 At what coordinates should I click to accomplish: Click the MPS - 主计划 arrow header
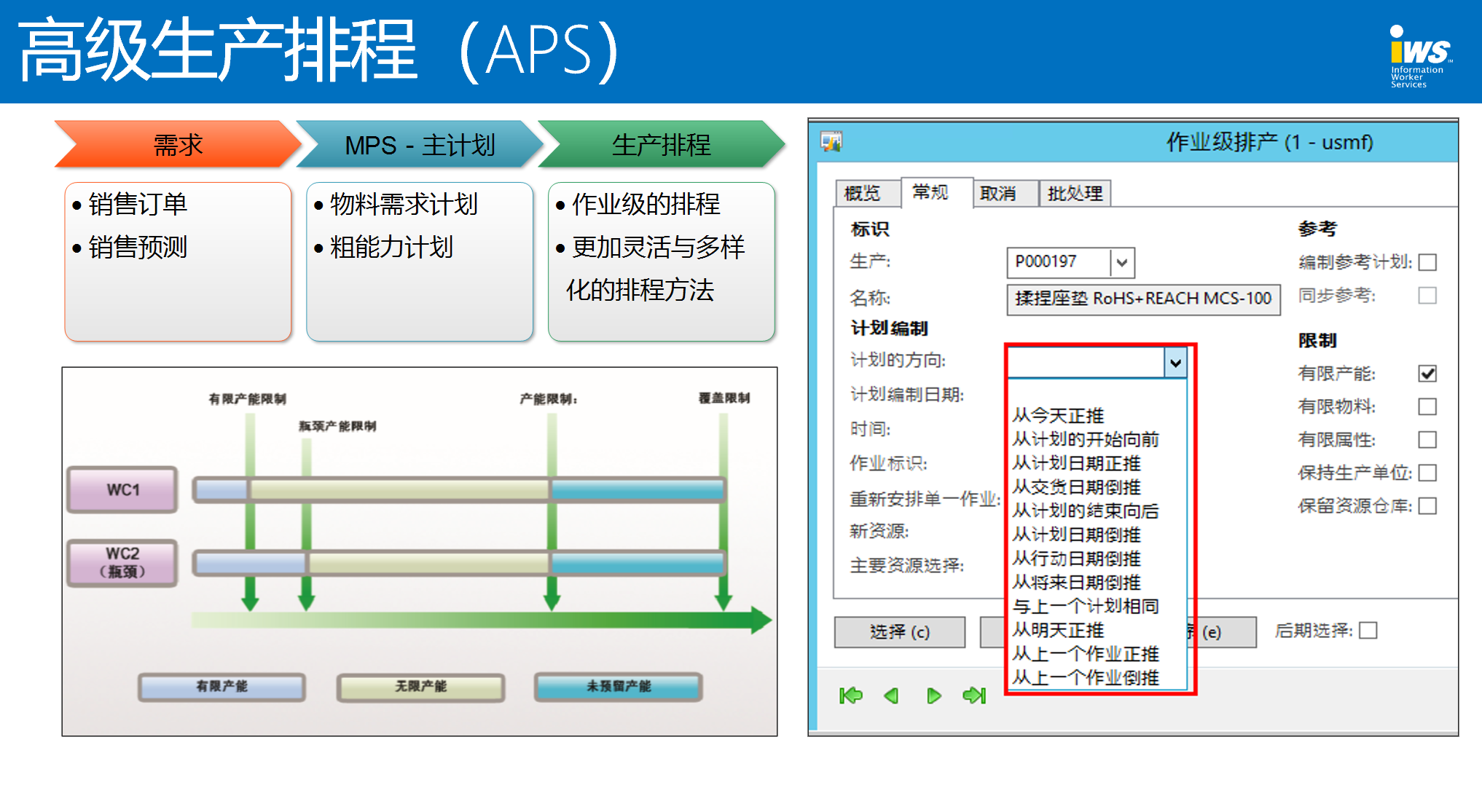(x=420, y=145)
